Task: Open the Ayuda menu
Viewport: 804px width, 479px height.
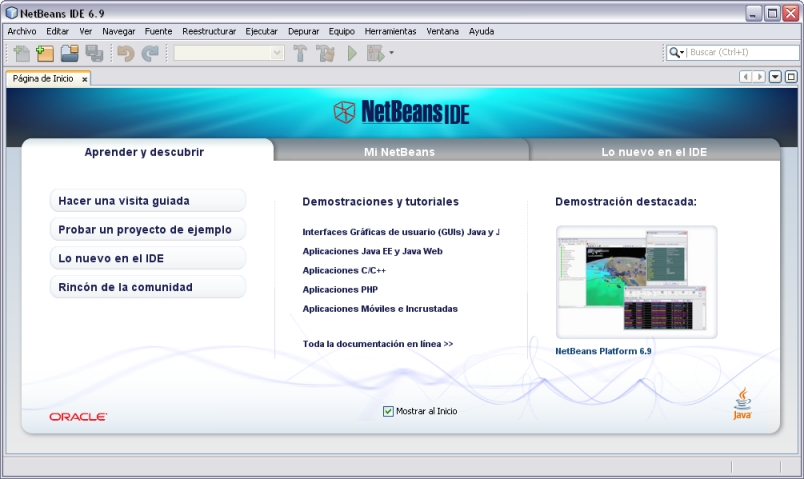Action: point(481,31)
